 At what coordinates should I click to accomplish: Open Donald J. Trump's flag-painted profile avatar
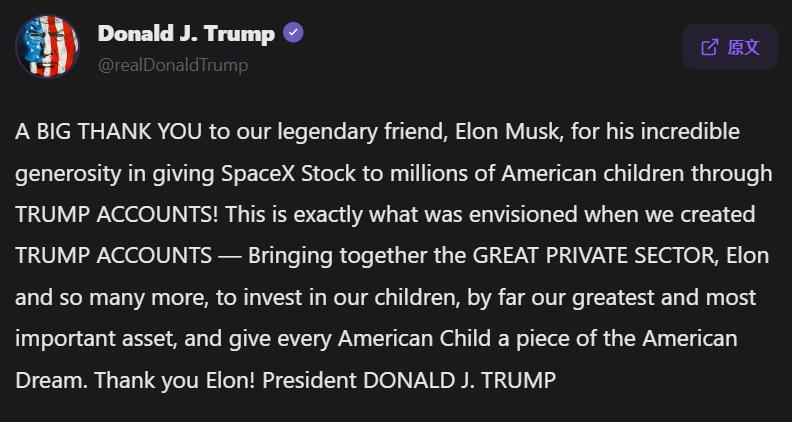[47, 46]
